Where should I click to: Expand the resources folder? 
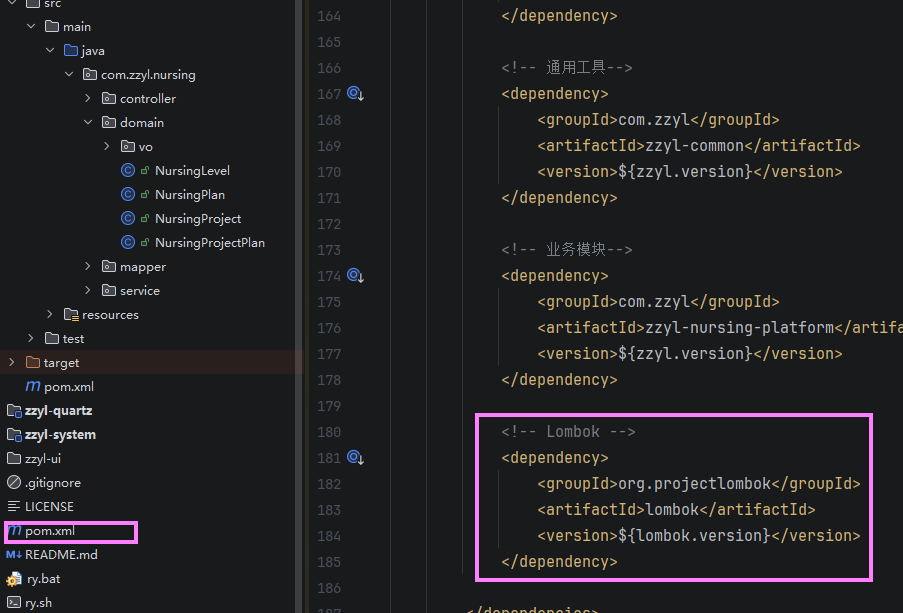[x=50, y=315]
